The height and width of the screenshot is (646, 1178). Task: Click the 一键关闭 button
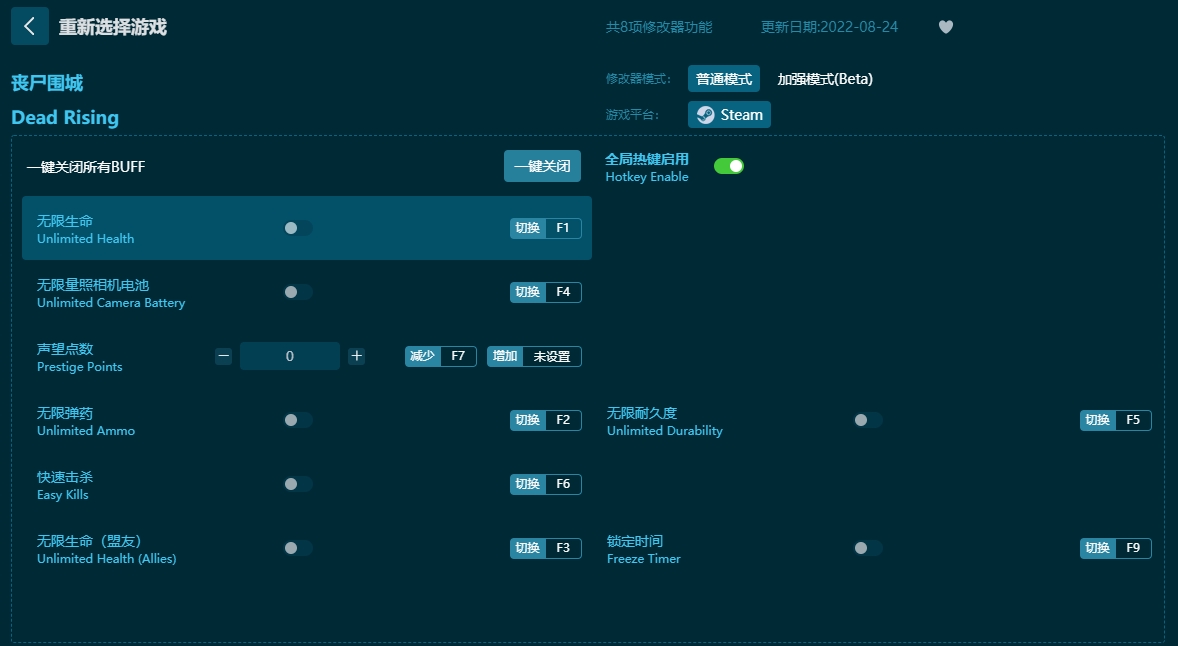click(x=542, y=166)
